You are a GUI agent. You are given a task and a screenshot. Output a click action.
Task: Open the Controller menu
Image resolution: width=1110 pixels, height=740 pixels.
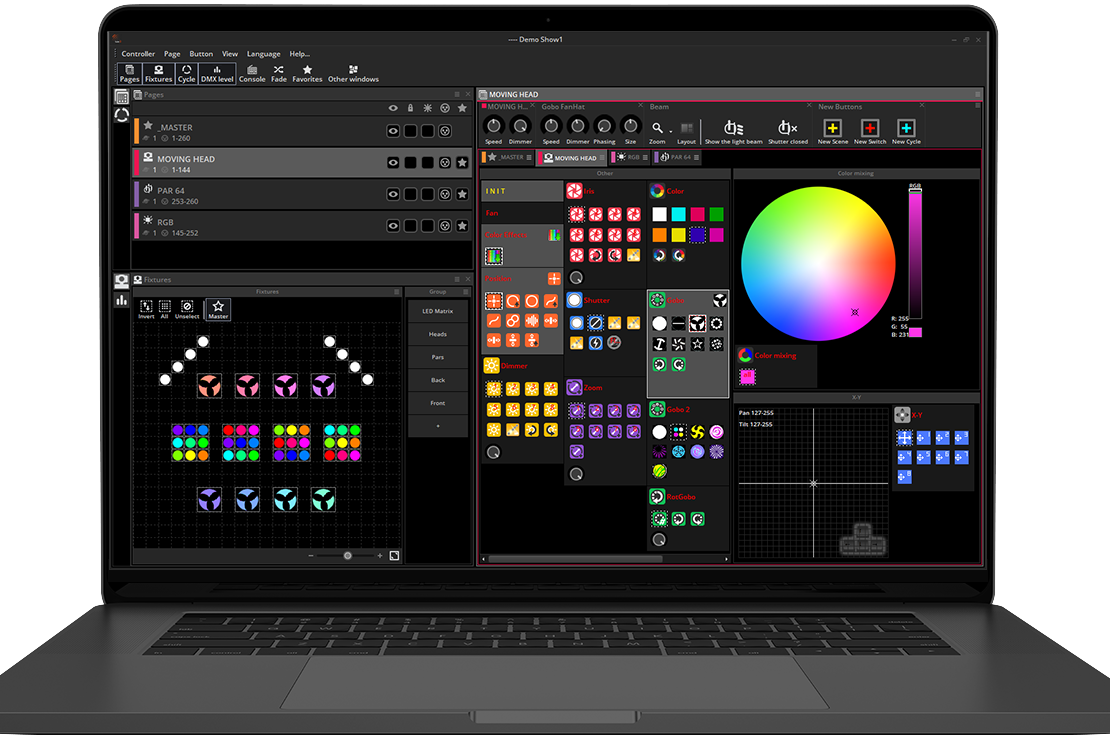(138, 54)
